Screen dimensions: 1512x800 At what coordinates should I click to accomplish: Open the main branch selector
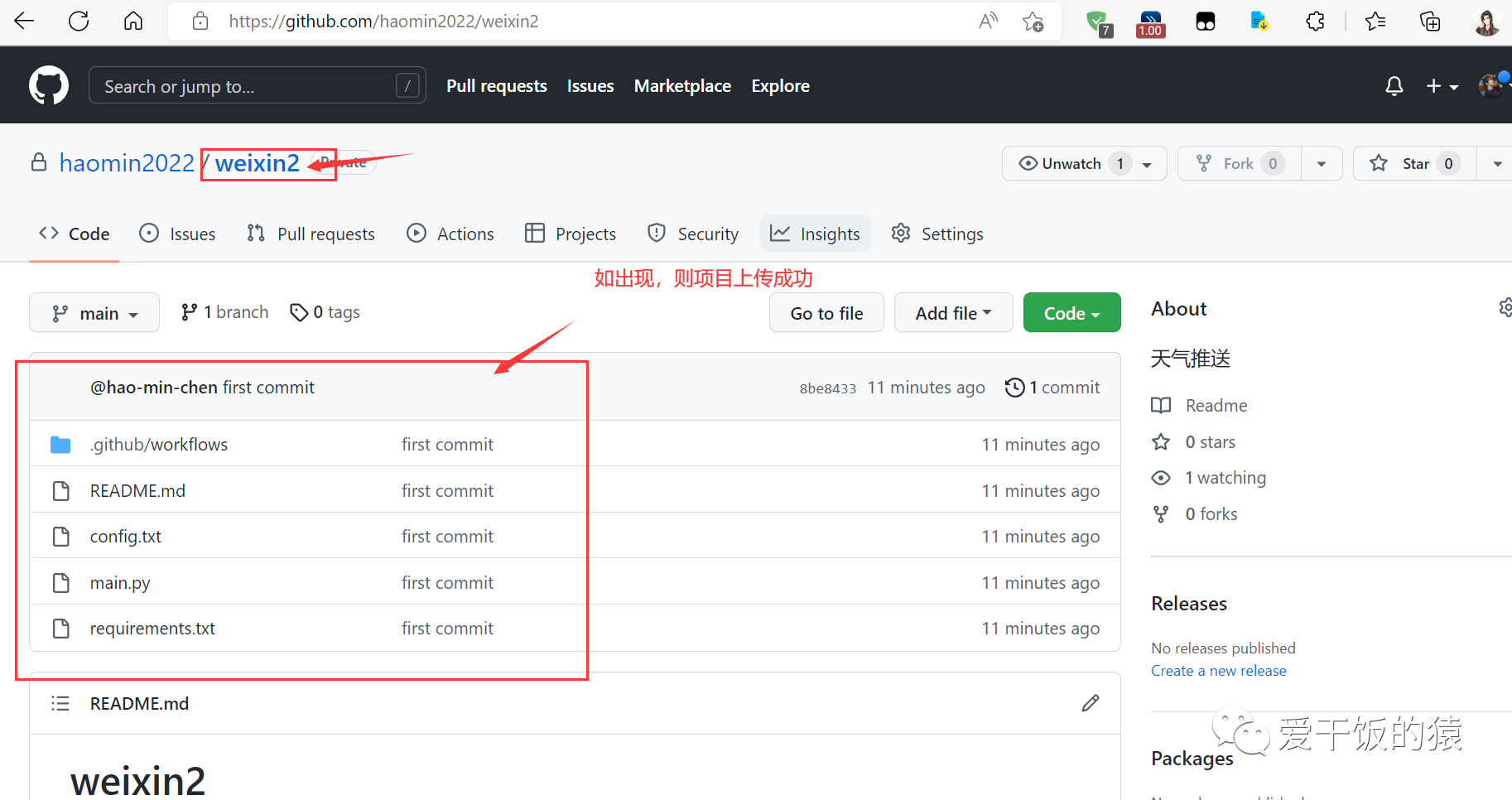click(94, 313)
